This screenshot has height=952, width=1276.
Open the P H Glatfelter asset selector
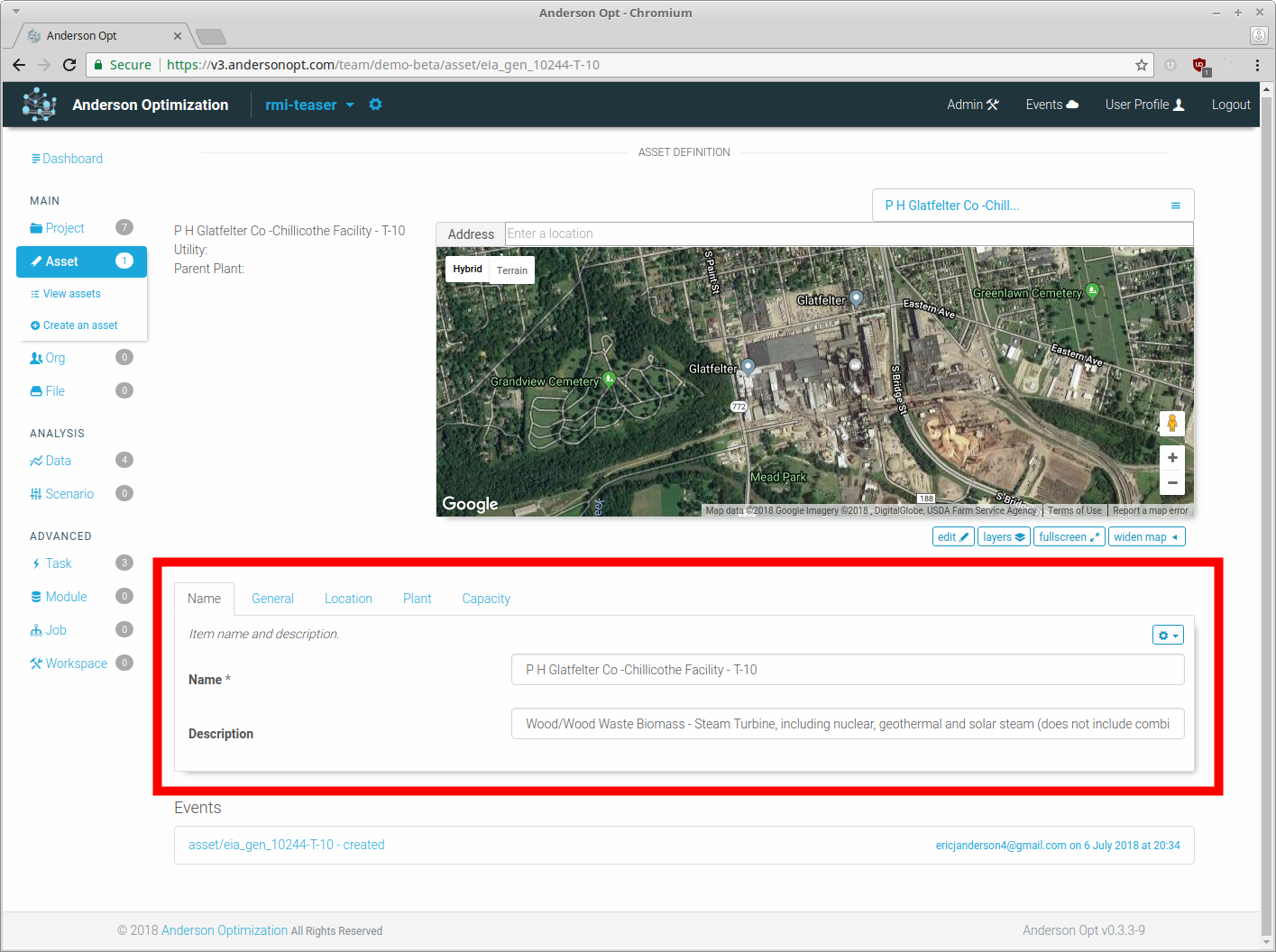(1033, 206)
